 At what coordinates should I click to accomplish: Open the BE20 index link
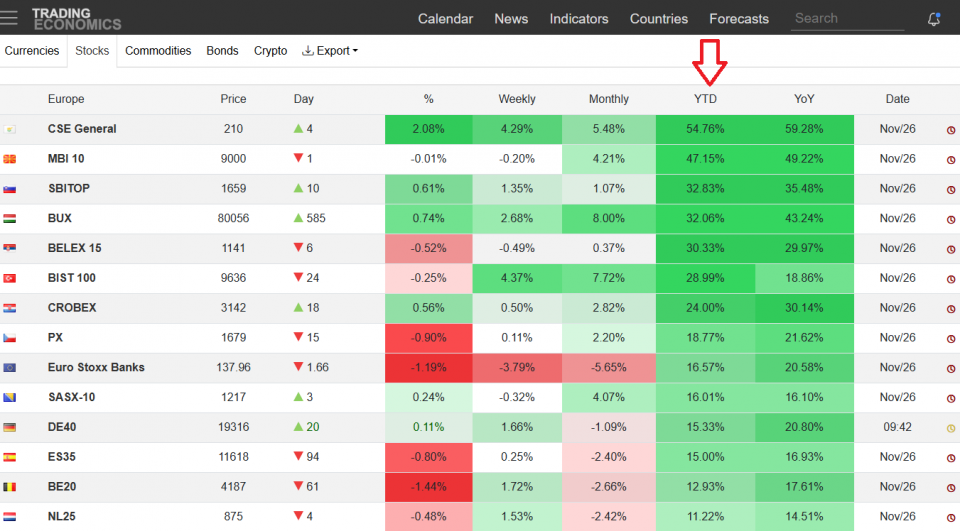pyautogui.click(x=62, y=486)
